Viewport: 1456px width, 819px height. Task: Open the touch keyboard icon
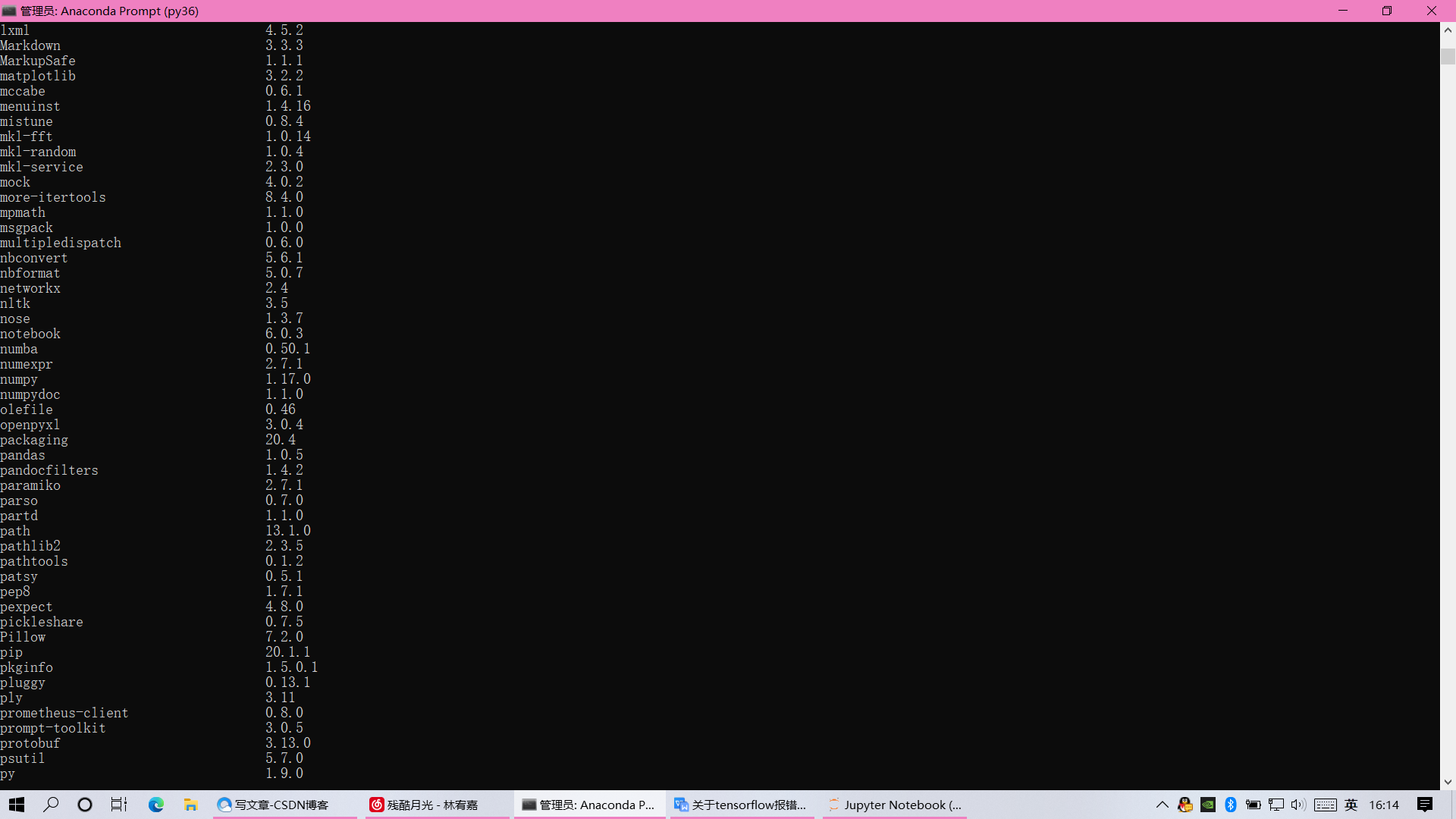click(1326, 805)
